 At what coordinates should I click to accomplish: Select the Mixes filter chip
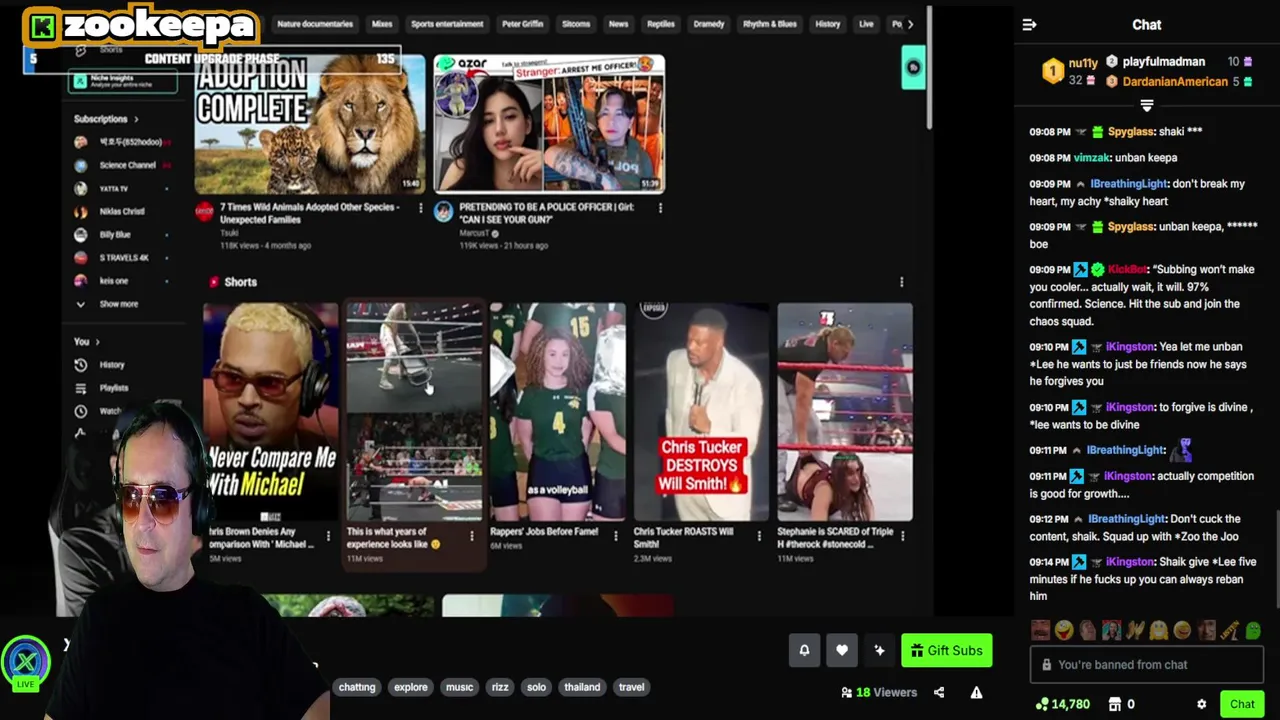click(x=382, y=24)
